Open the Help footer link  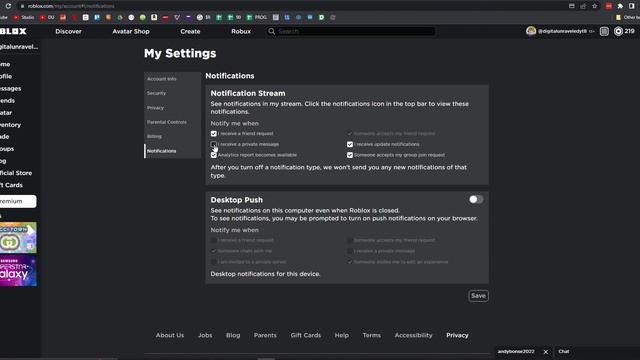(x=342, y=335)
